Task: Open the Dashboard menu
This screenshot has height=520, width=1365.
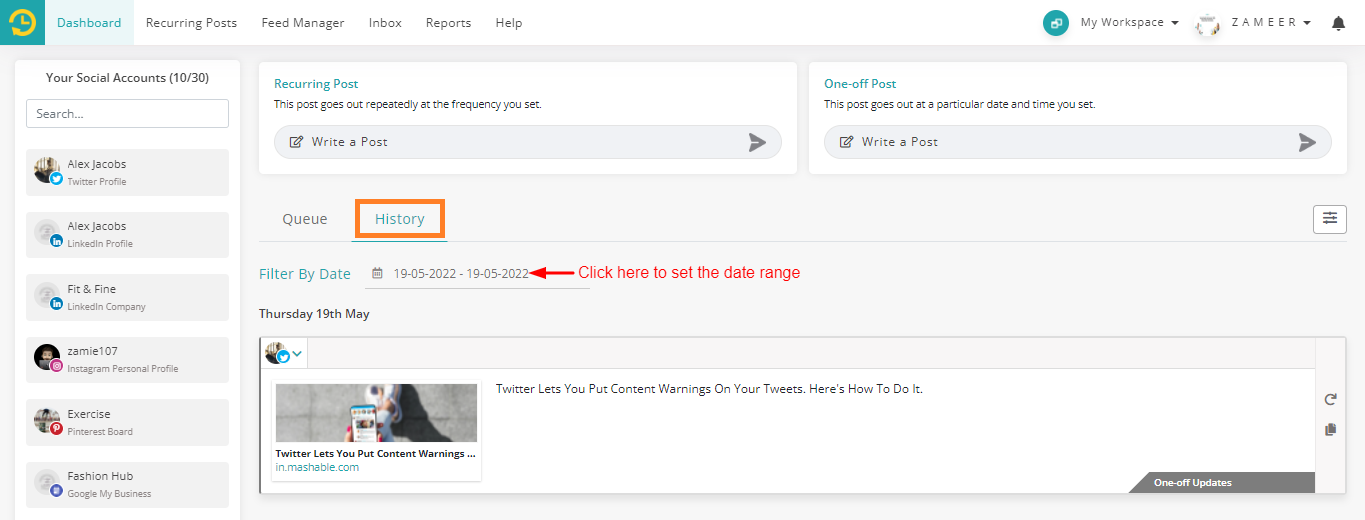Action: pos(89,22)
